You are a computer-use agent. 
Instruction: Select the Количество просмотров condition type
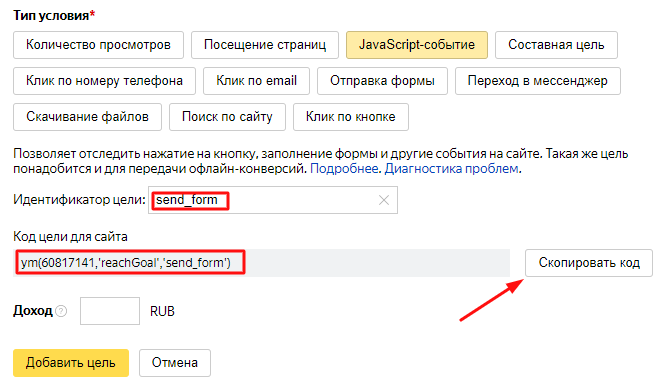click(x=98, y=45)
